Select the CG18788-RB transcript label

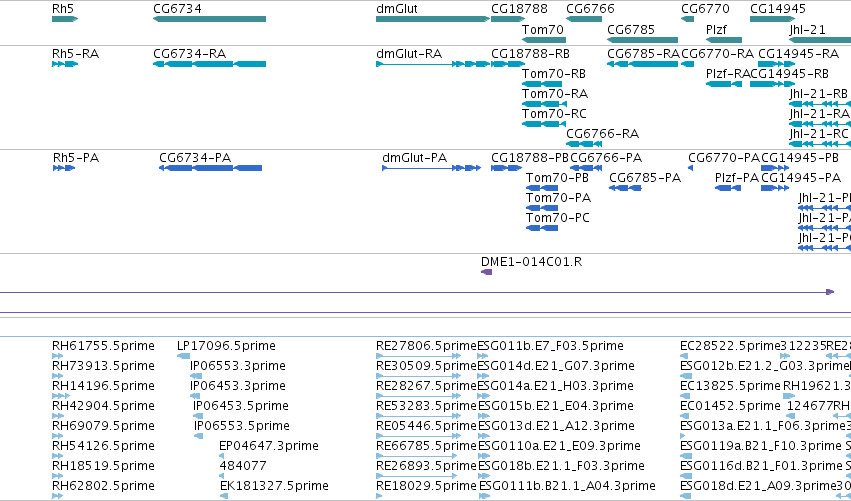click(530, 54)
